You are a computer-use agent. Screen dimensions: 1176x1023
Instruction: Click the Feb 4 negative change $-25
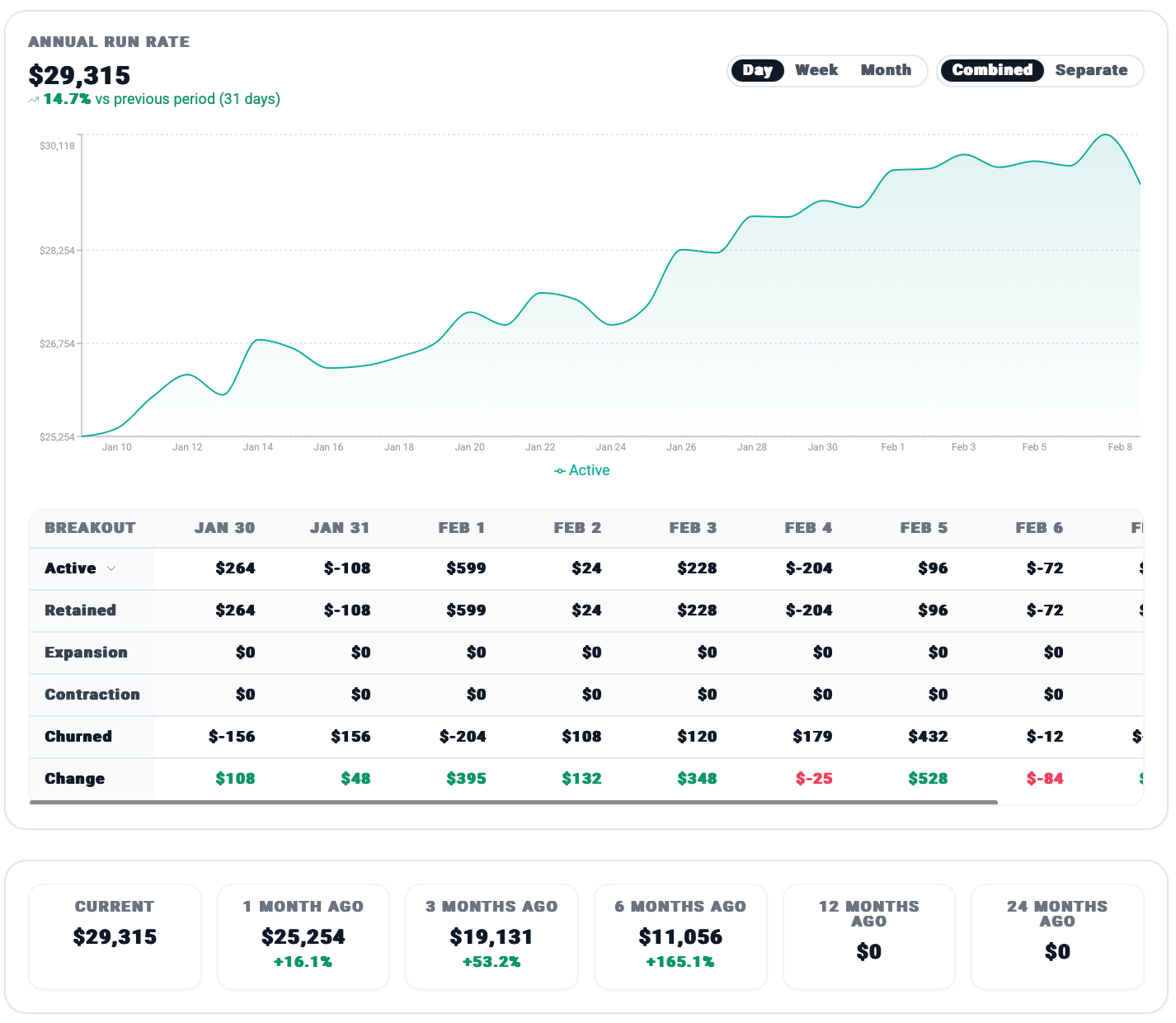[813, 779]
